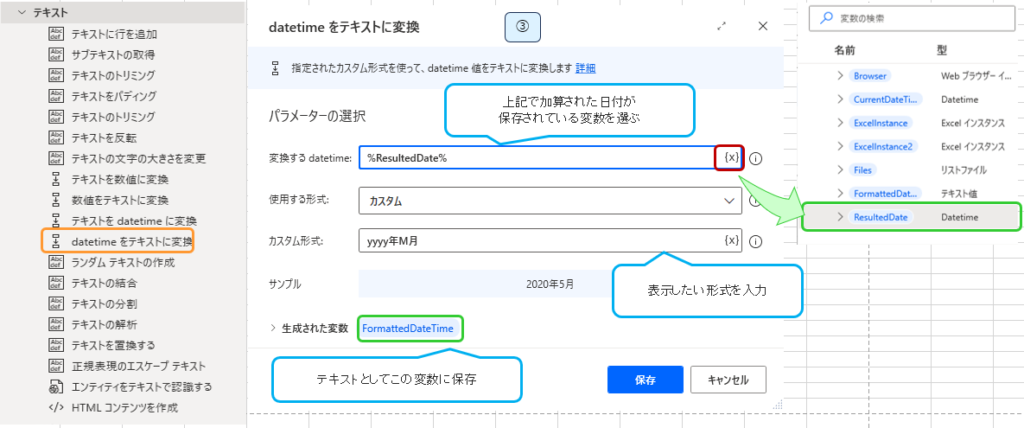Expand the Browser variable

840,76
